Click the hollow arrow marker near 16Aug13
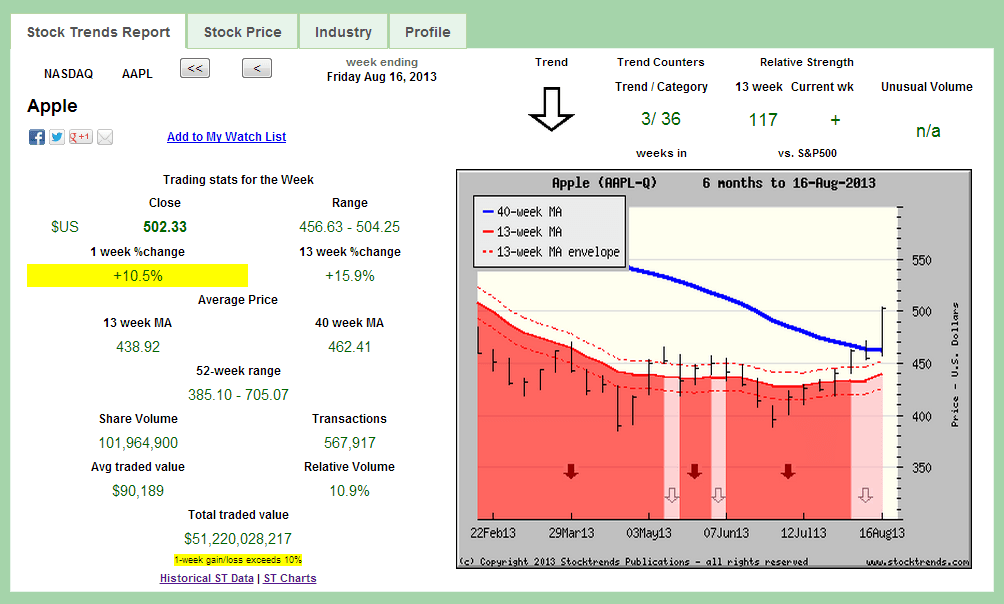The image size is (1004, 604). coord(866,495)
